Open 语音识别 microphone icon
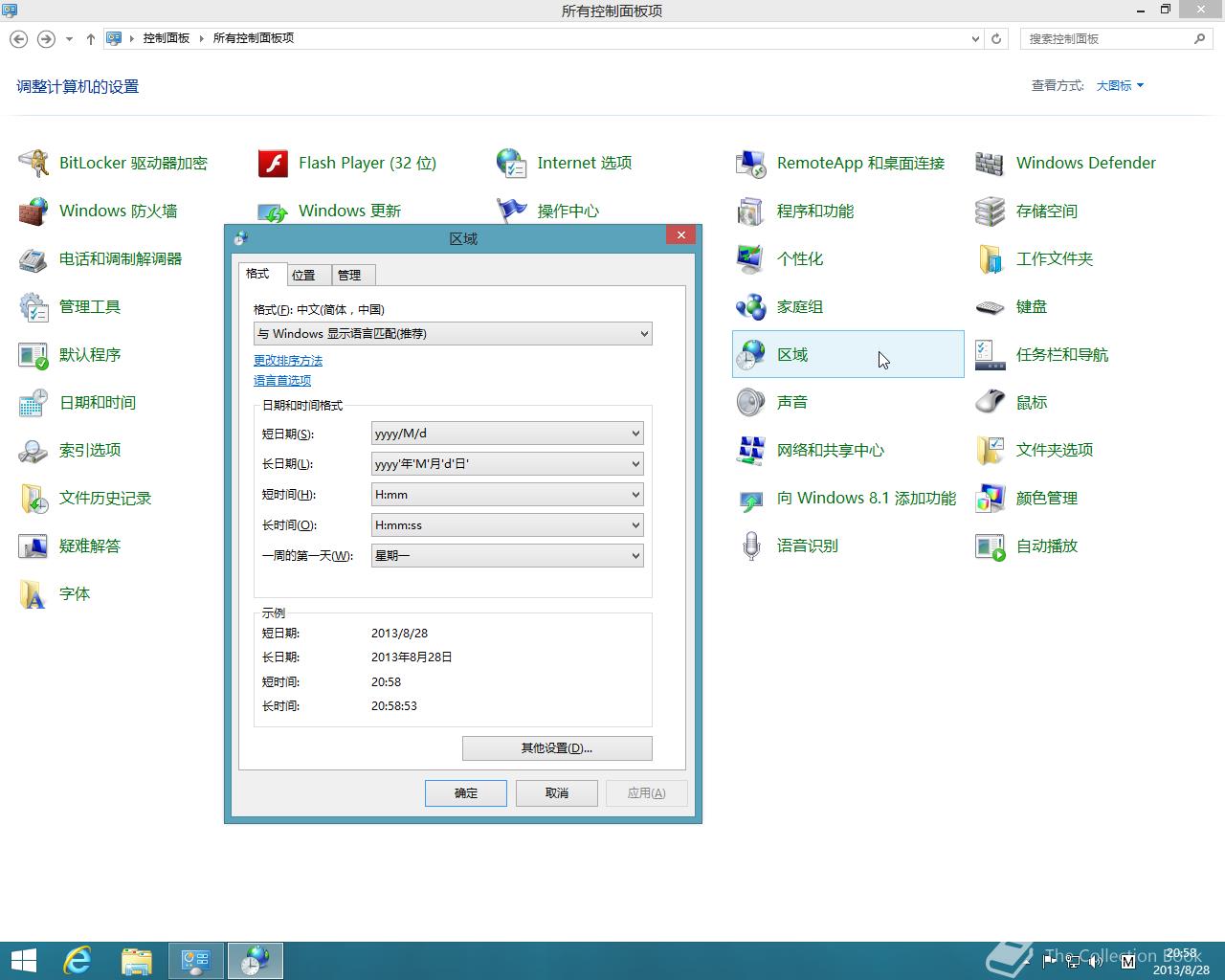This screenshot has height=980, width=1225. pos(751,546)
